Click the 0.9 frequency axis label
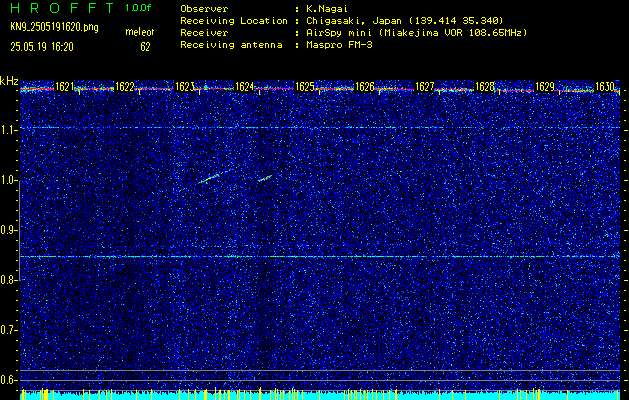This screenshot has height=400, width=629. click(x=7, y=230)
